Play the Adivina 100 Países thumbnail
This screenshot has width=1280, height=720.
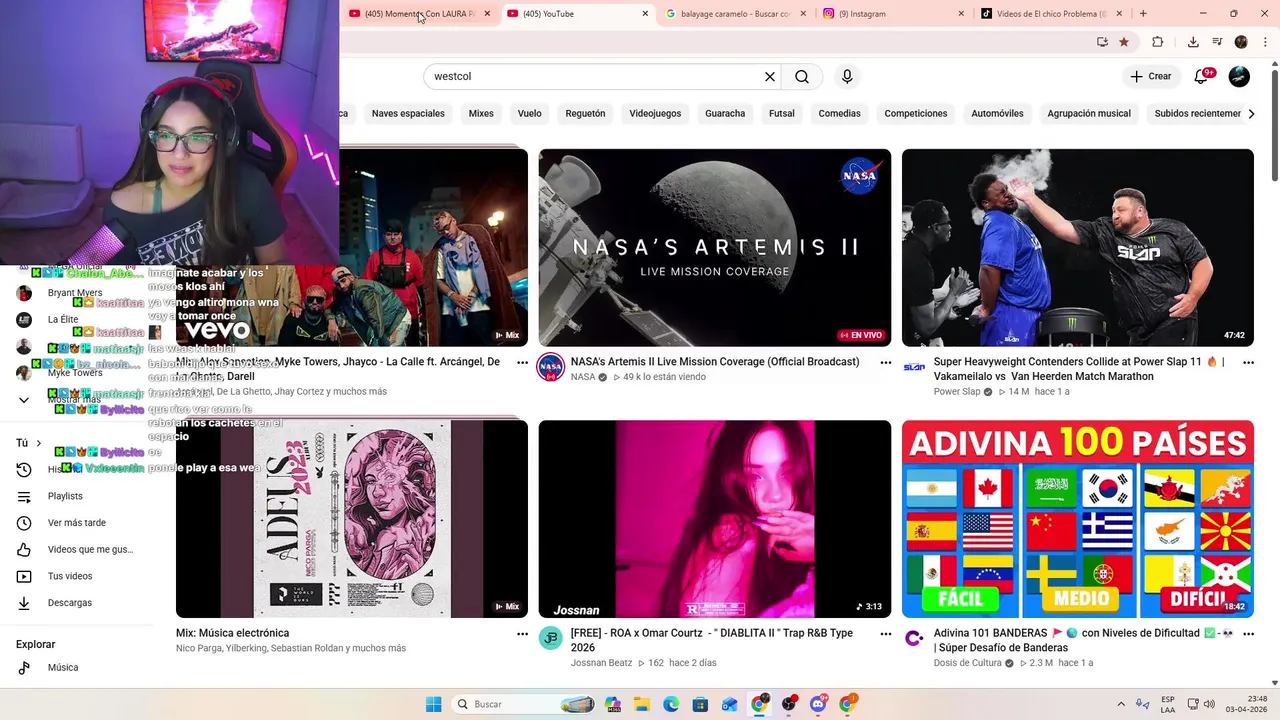[1078, 519]
